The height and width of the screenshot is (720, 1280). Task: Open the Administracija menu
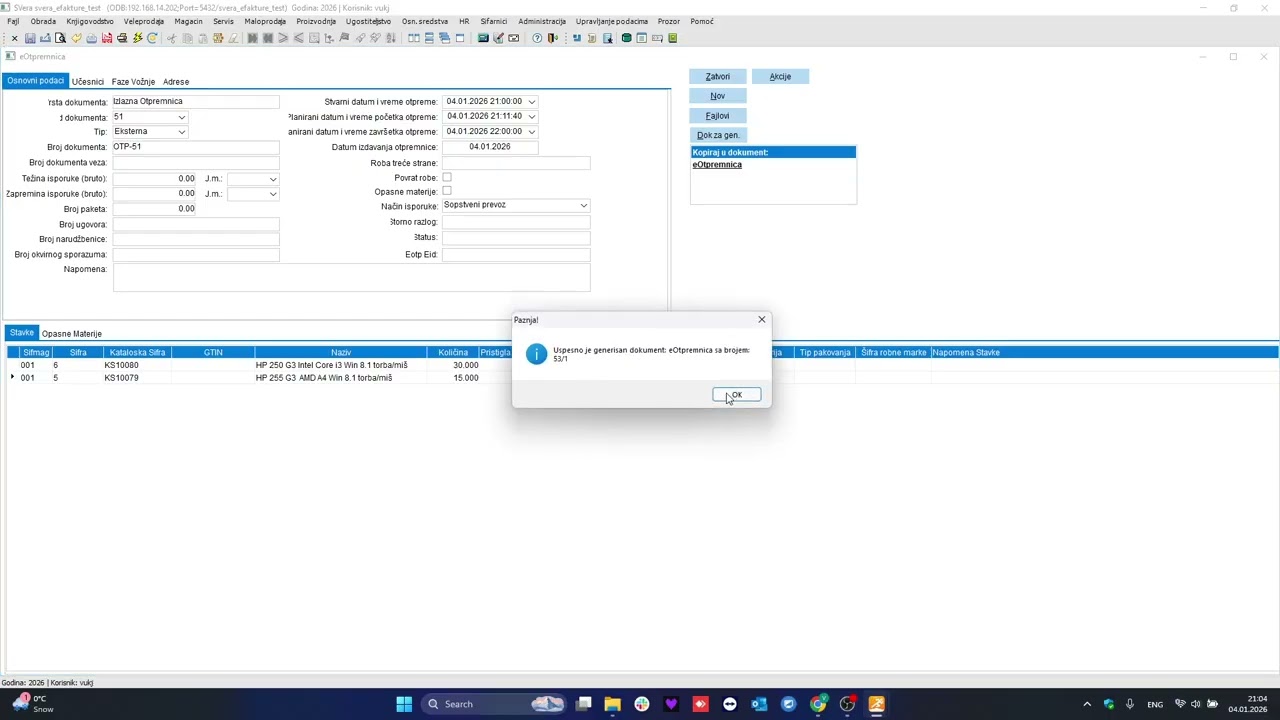542,21
